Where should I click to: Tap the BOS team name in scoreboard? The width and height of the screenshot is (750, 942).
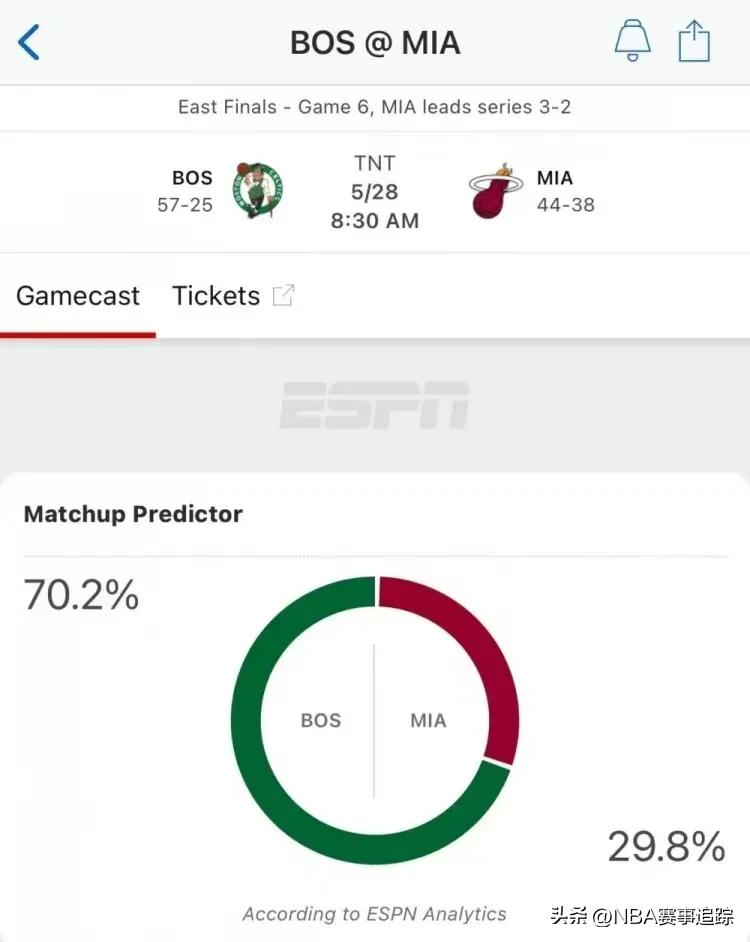tap(192, 178)
